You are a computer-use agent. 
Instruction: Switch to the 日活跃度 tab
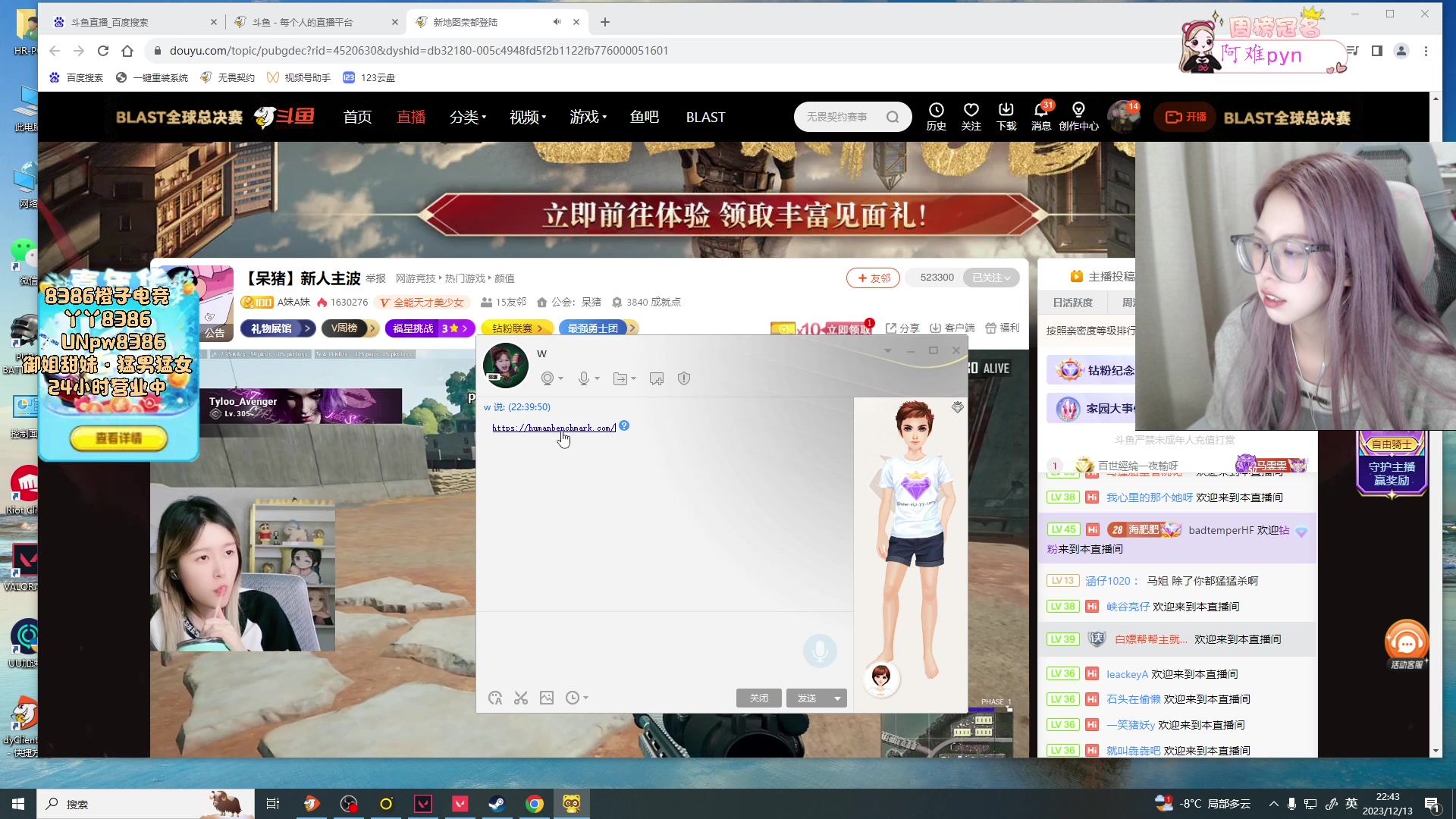(1072, 303)
